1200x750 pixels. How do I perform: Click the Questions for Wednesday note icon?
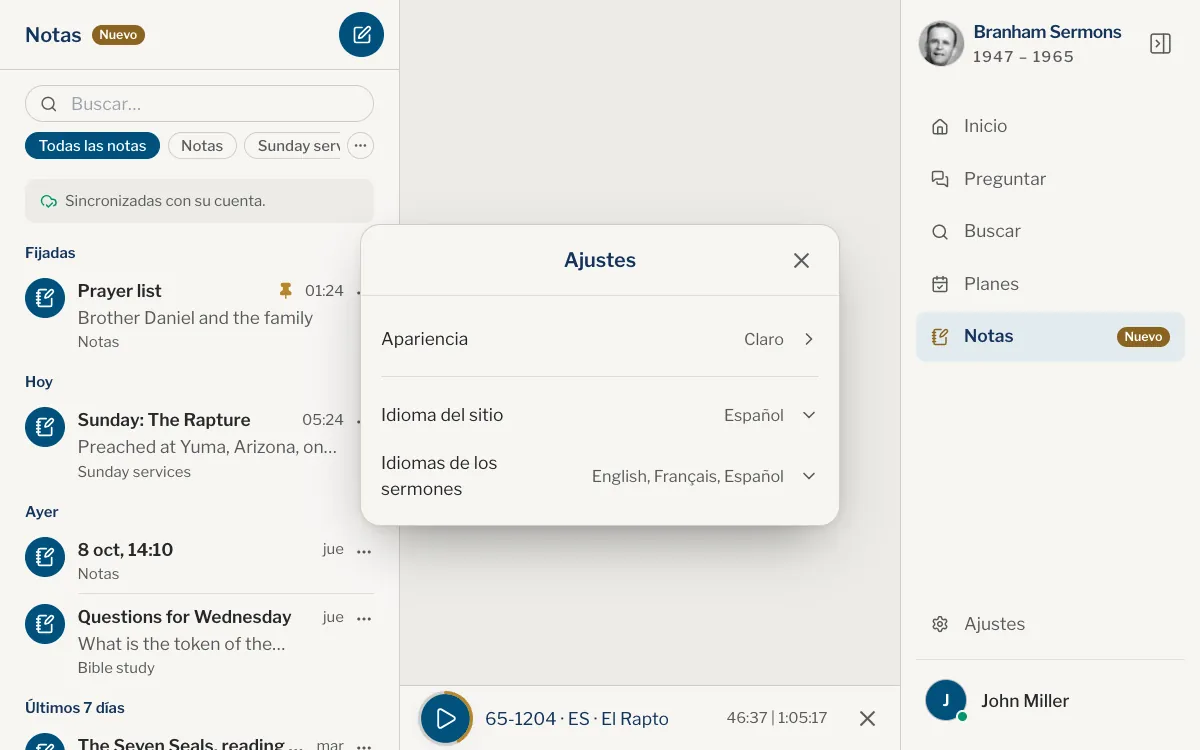click(x=45, y=624)
